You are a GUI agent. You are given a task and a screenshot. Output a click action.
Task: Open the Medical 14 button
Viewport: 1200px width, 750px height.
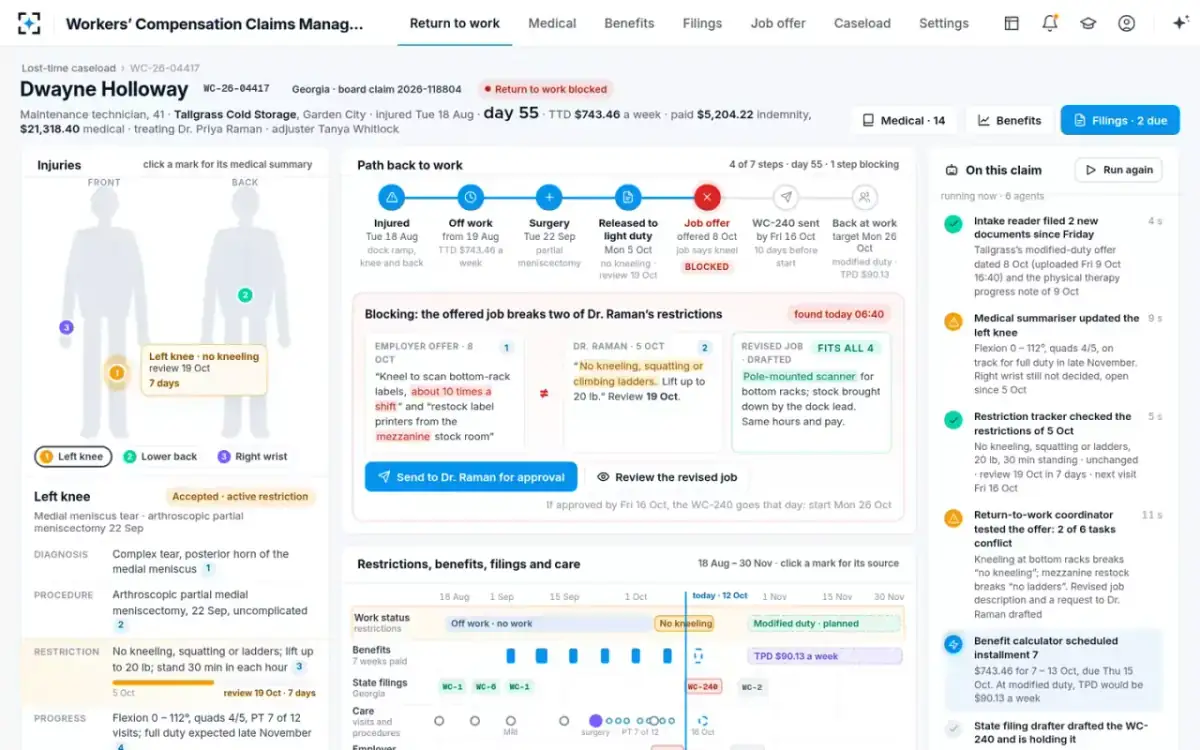pos(904,120)
